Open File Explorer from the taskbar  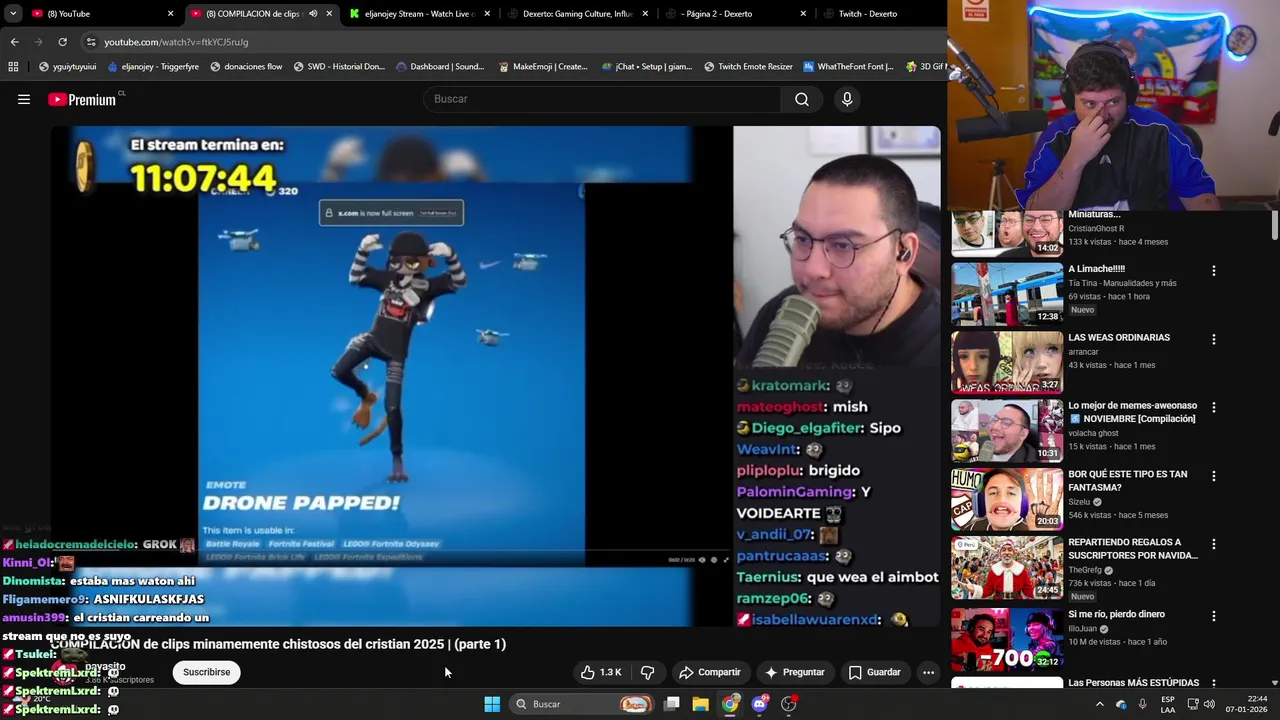coord(700,704)
